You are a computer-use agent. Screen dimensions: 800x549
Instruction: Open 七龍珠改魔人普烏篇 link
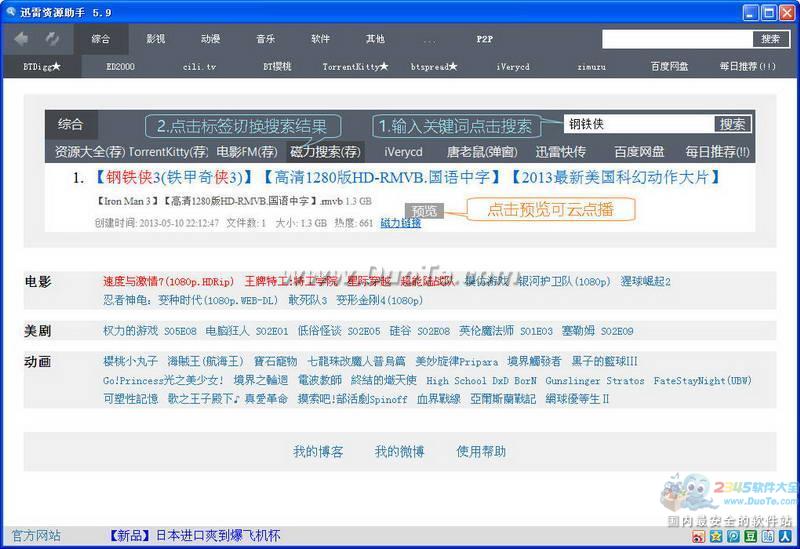point(357,361)
